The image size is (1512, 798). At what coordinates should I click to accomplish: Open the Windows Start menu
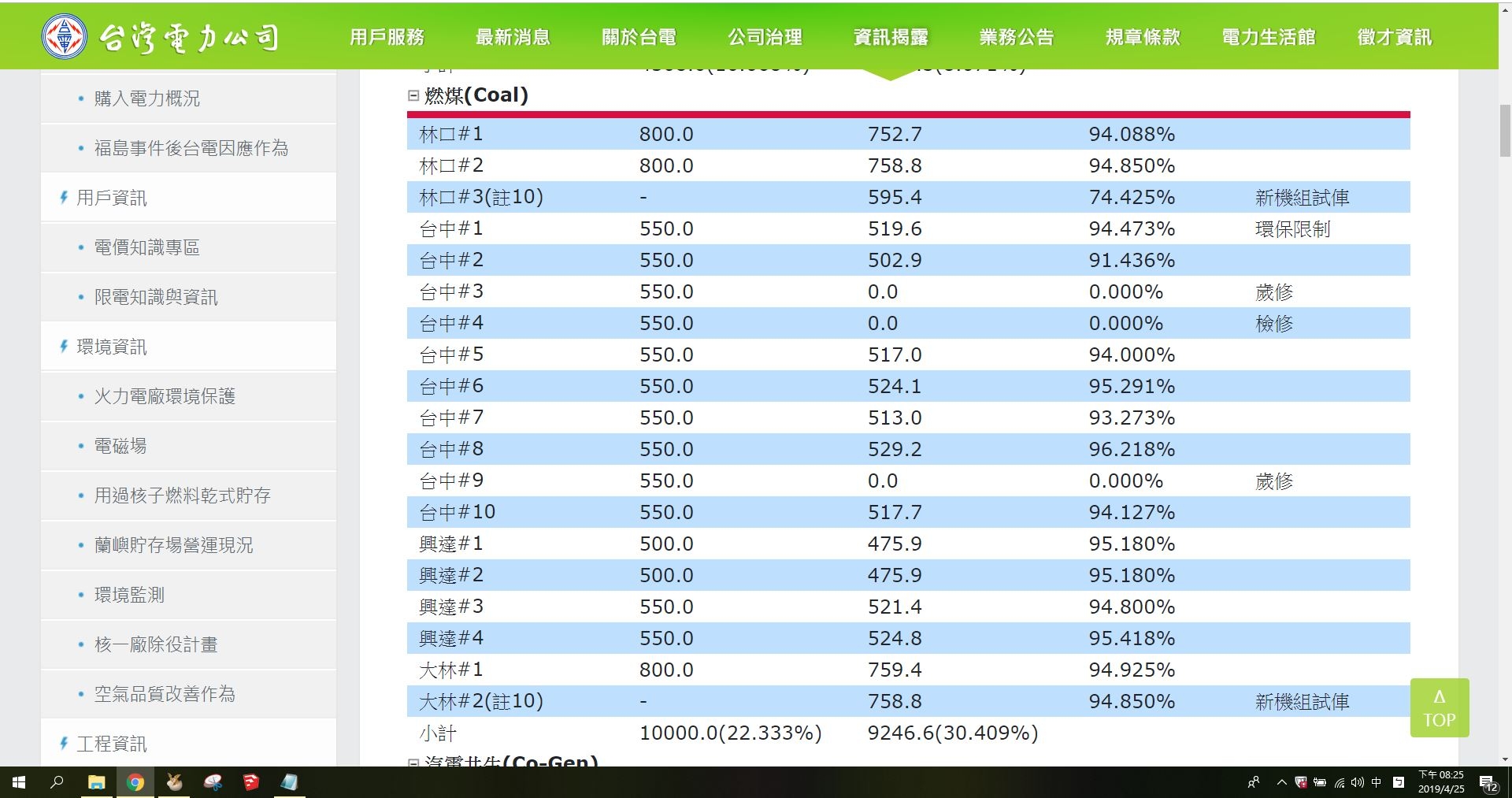19,782
